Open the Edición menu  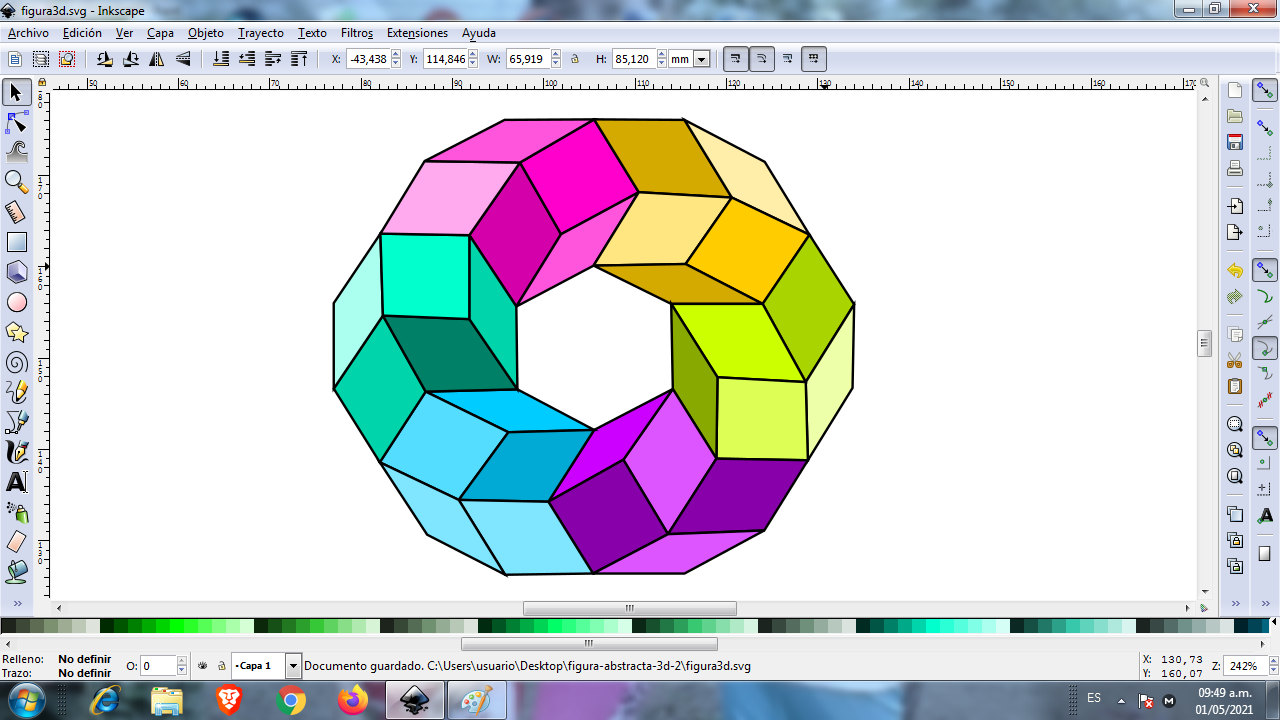click(x=82, y=33)
